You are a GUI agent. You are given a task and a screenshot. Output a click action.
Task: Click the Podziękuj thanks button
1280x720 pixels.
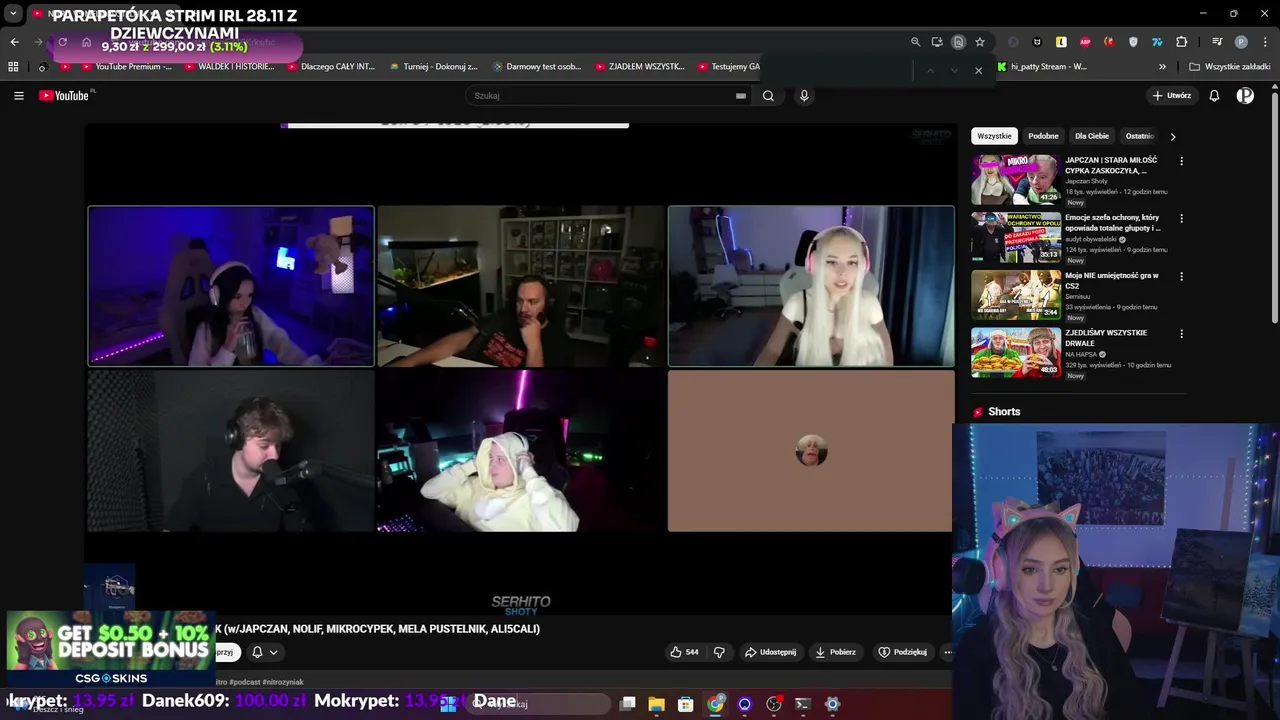(x=902, y=652)
